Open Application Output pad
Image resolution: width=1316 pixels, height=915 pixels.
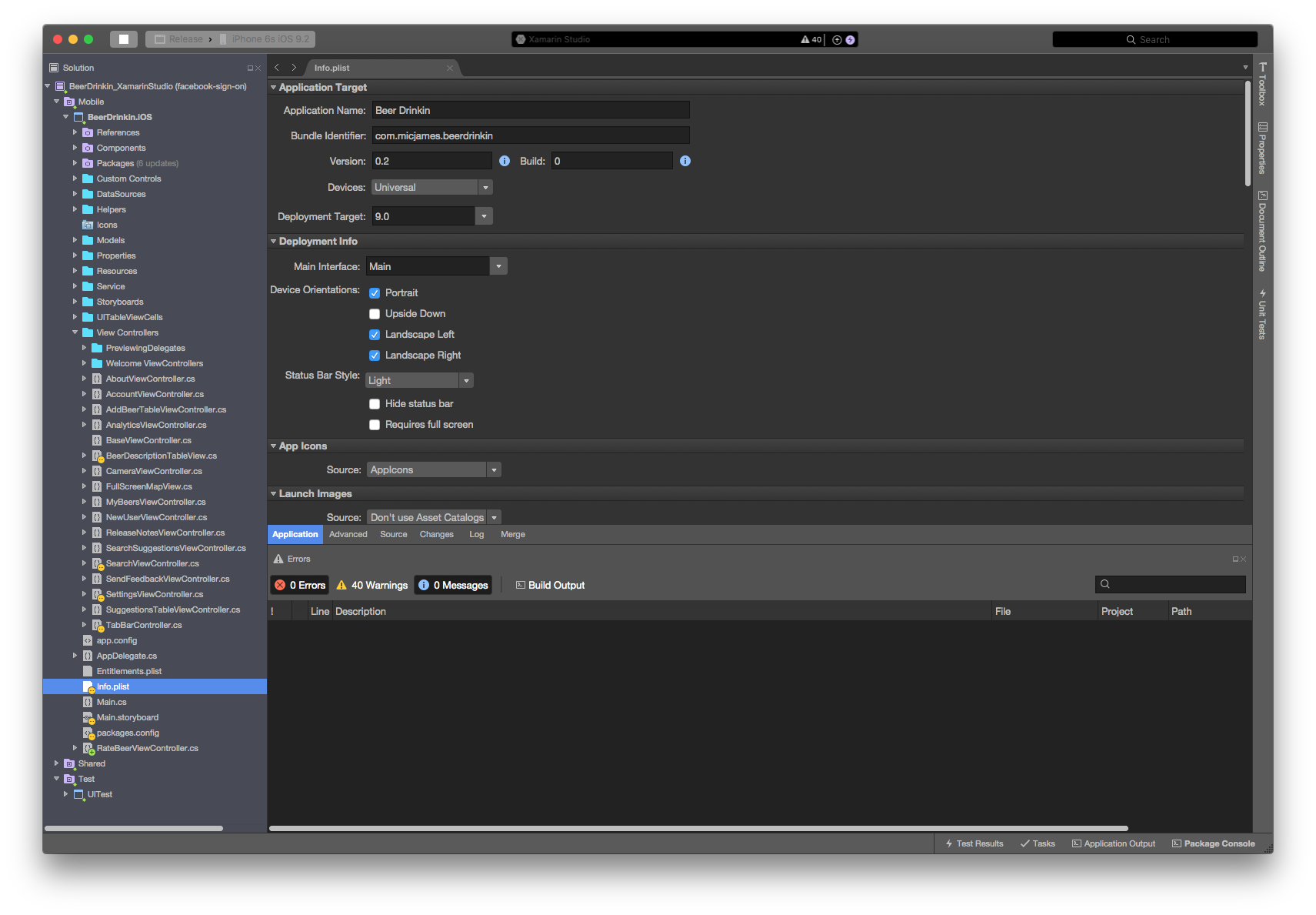[1114, 843]
